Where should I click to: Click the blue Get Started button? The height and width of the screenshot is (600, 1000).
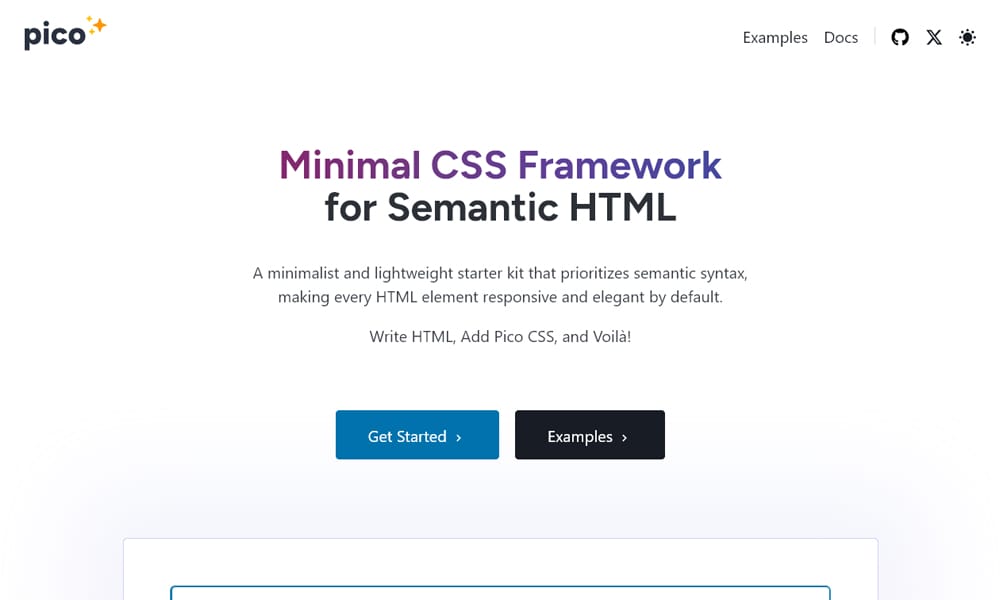417,435
